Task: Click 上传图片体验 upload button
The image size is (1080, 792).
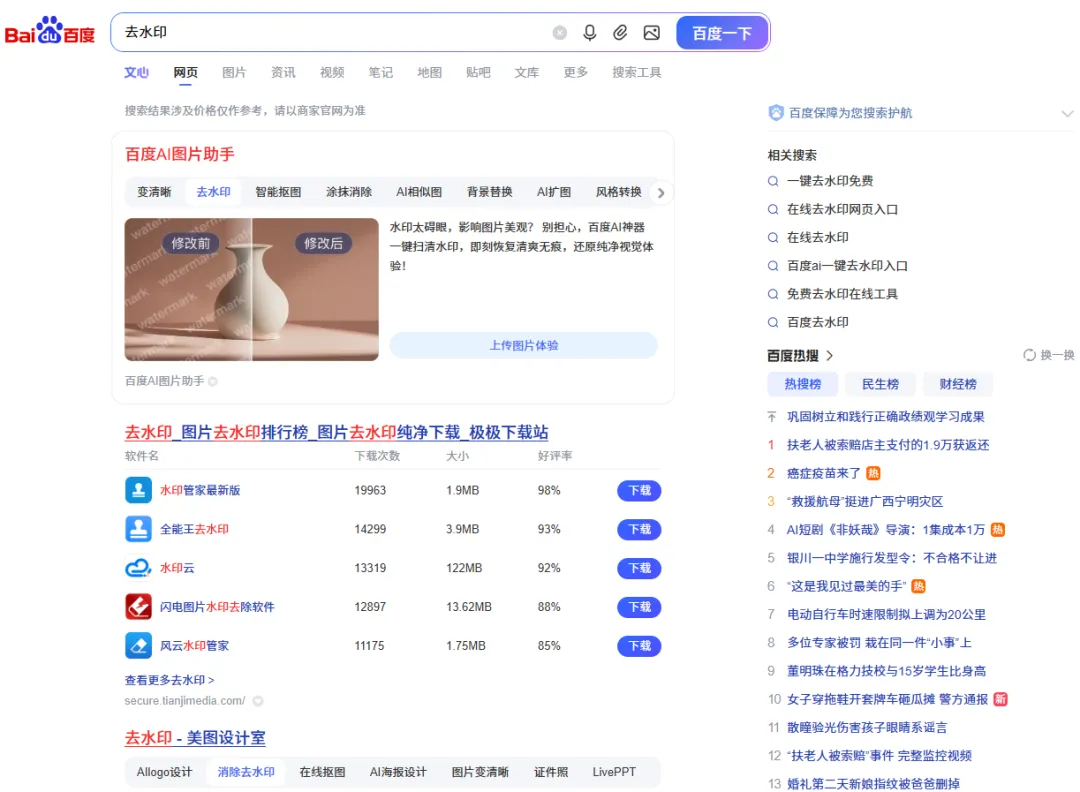Action: [523, 346]
